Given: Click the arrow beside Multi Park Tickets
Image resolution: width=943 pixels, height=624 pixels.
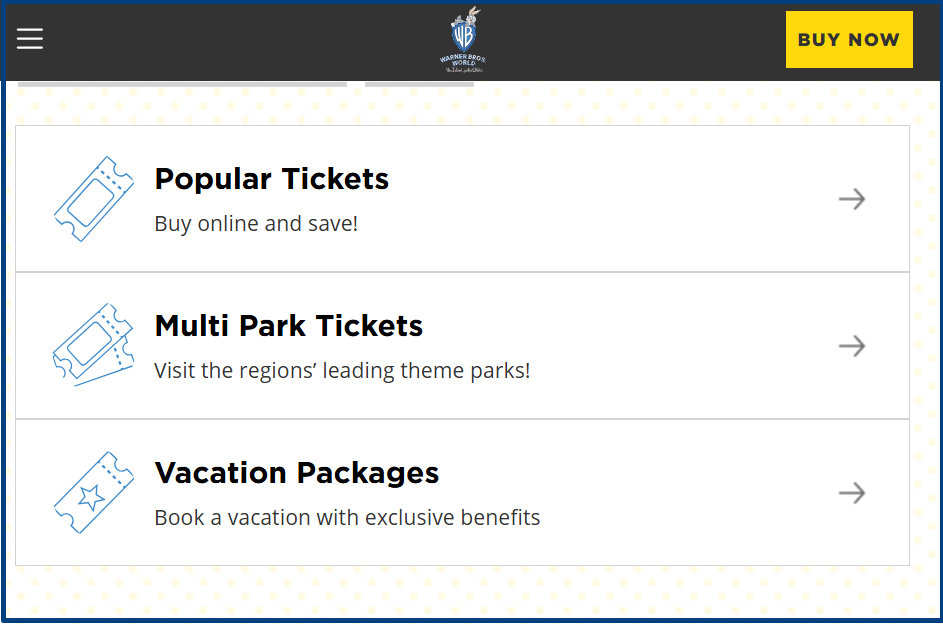Looking at the screenshot, I should tap(851, 345).
